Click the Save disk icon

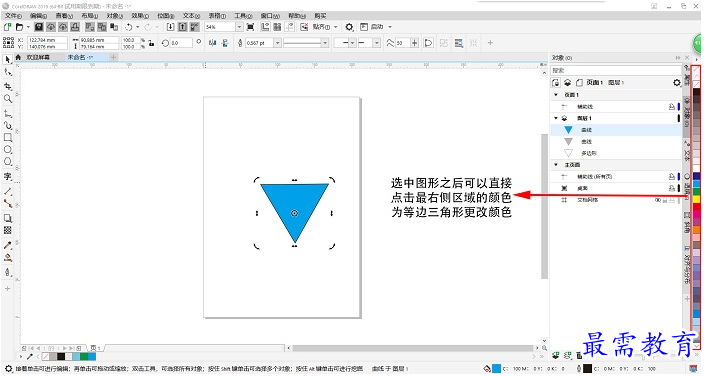[x=39, y=27]
